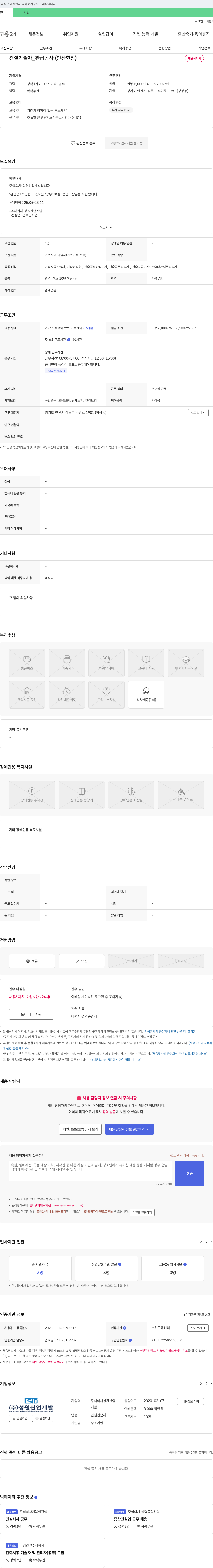Click the 관심기업 button
This screenshot has height=1568, width=213.
20,1418
